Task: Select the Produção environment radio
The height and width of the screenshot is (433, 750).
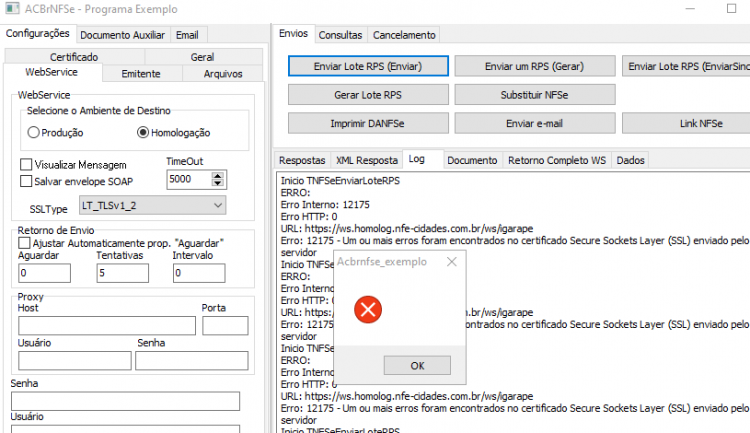Action: point(33,133)
